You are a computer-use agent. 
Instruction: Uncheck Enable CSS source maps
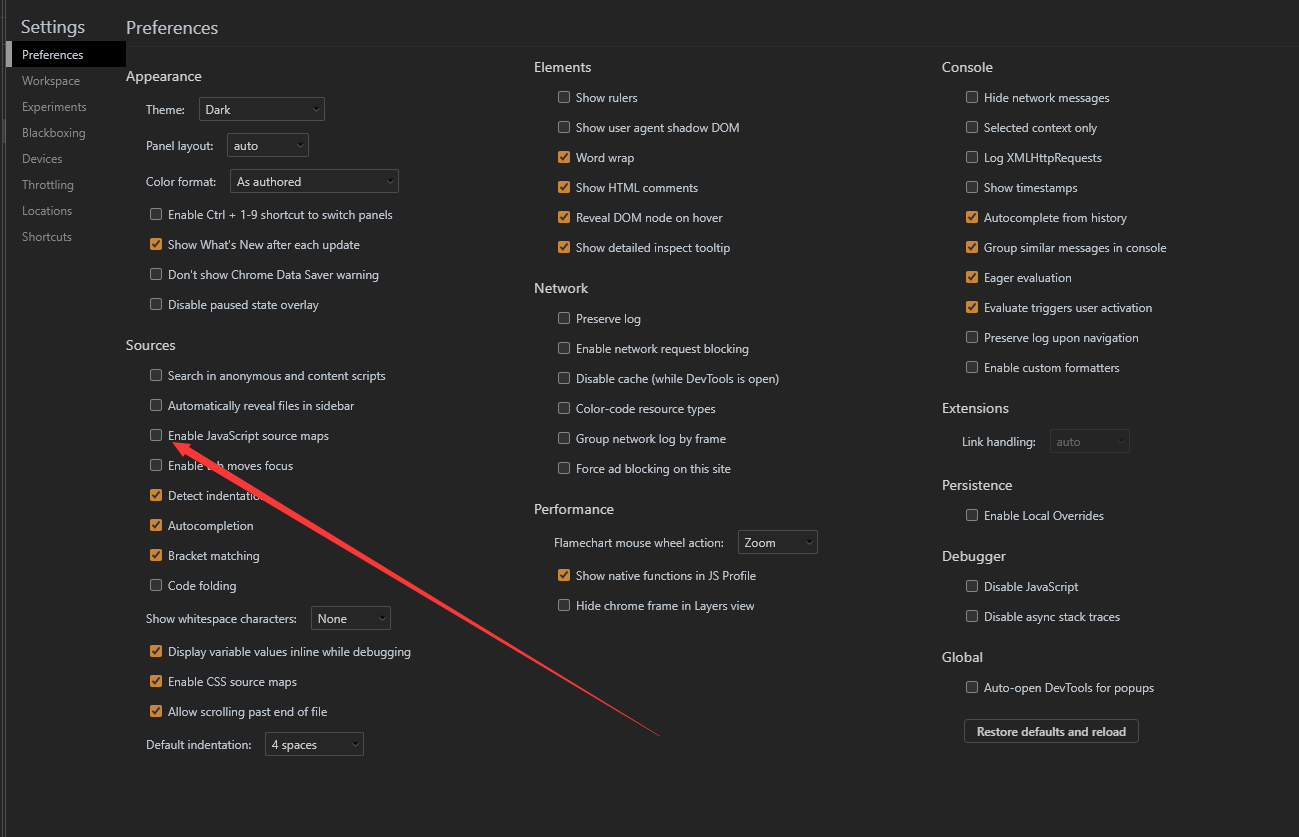click(x=156, y=681)
